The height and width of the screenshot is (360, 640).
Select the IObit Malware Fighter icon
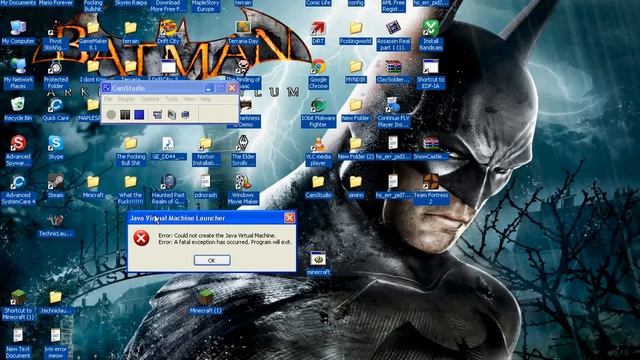click(318, 113)
